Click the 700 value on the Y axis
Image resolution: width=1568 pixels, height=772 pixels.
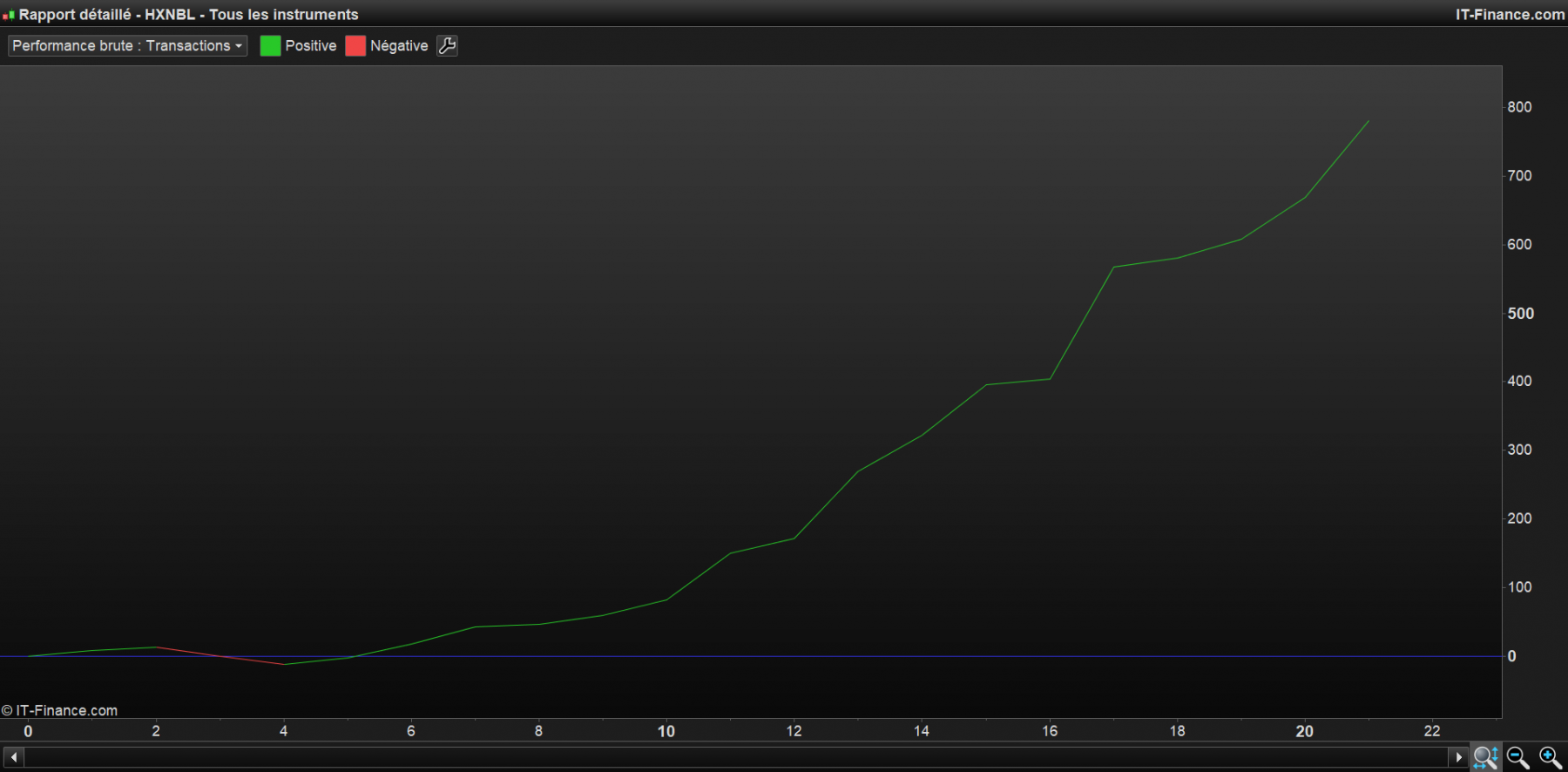pyautogui.click(x=1519, y=176)
